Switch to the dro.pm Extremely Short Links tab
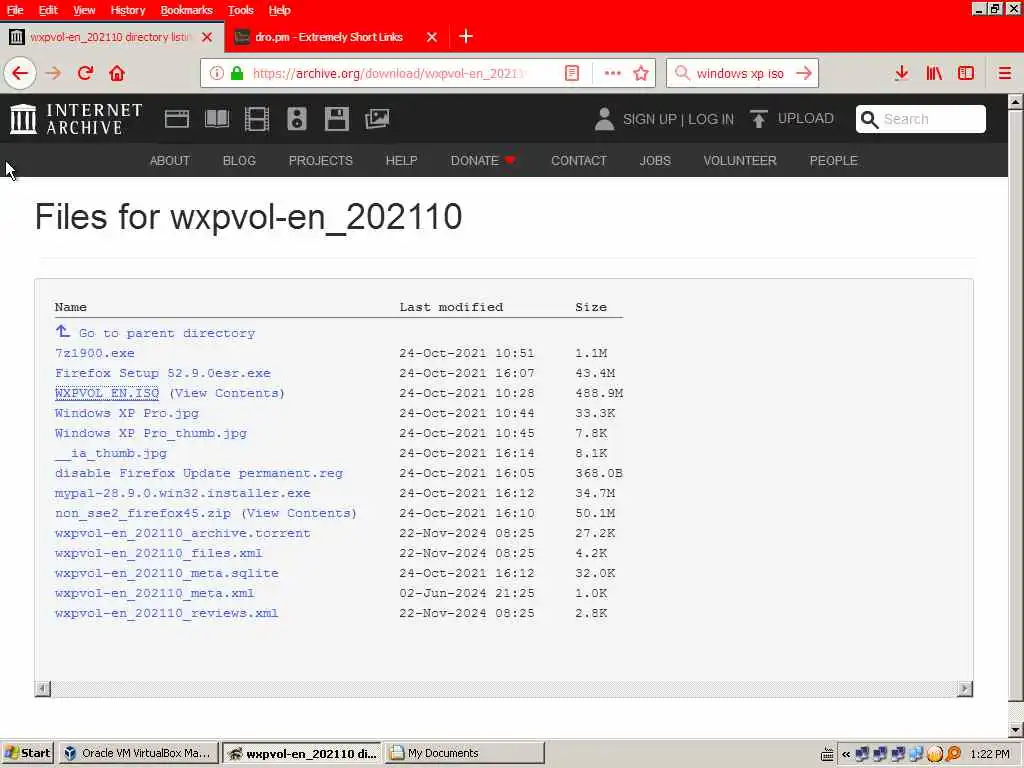This screenshot has width=1024, height=768. [328, 37]
